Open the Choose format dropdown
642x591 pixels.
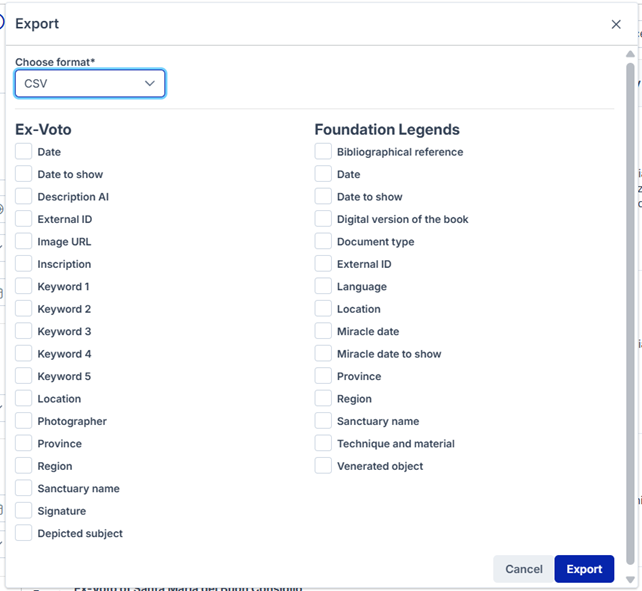click(x=90, y=84)
